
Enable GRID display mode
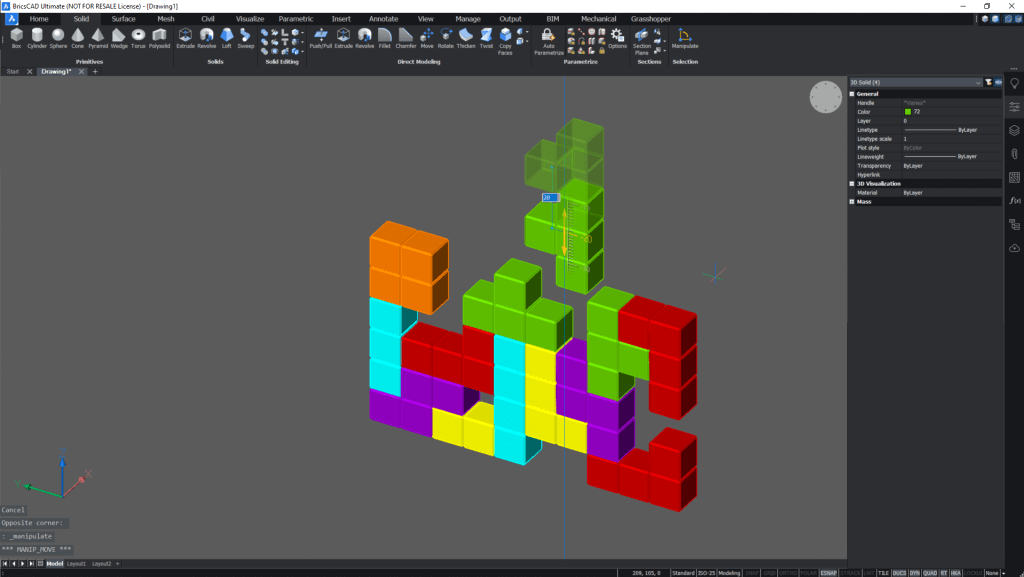click(769, 572)
